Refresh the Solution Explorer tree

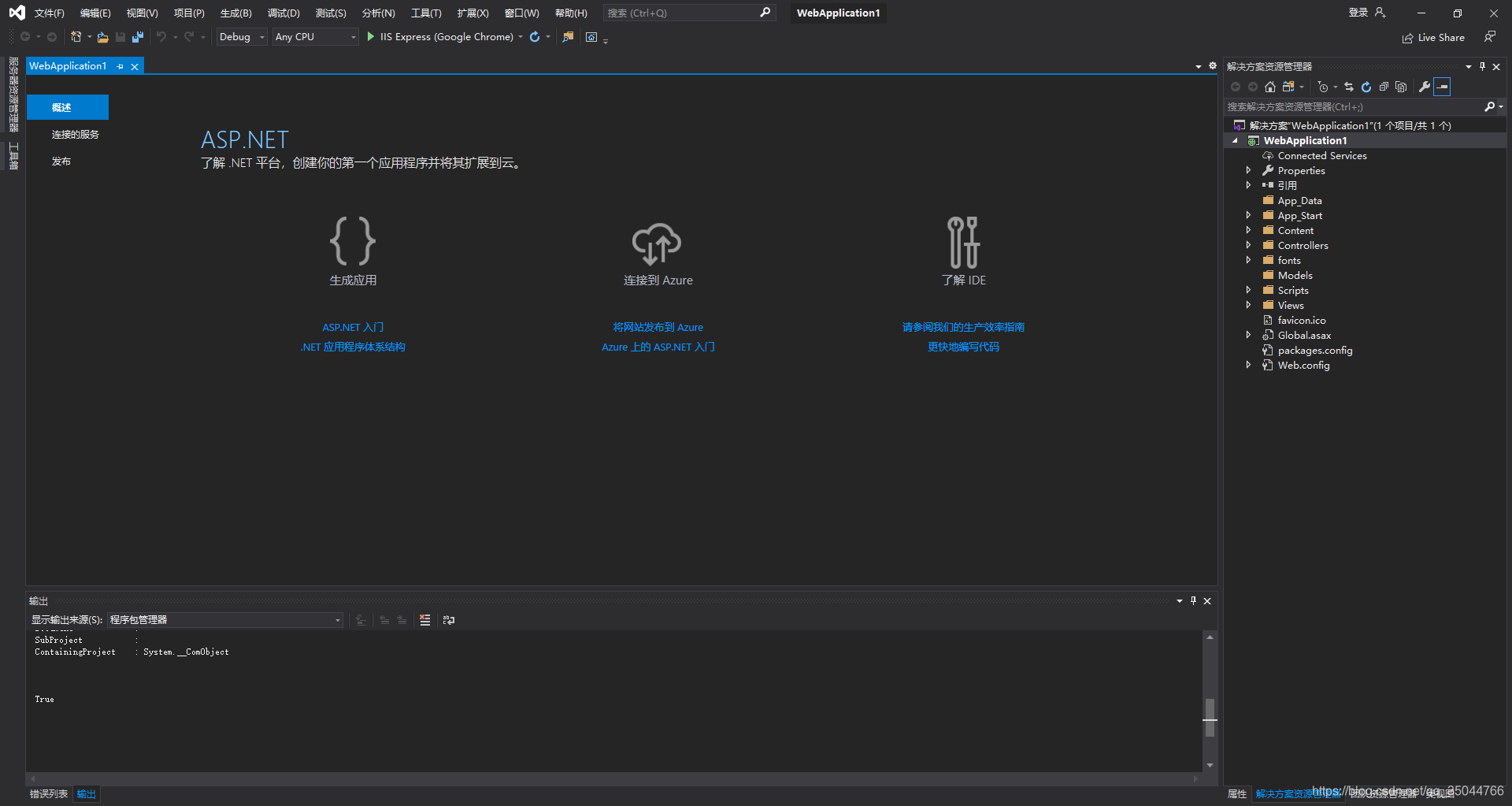[1366, 87]
